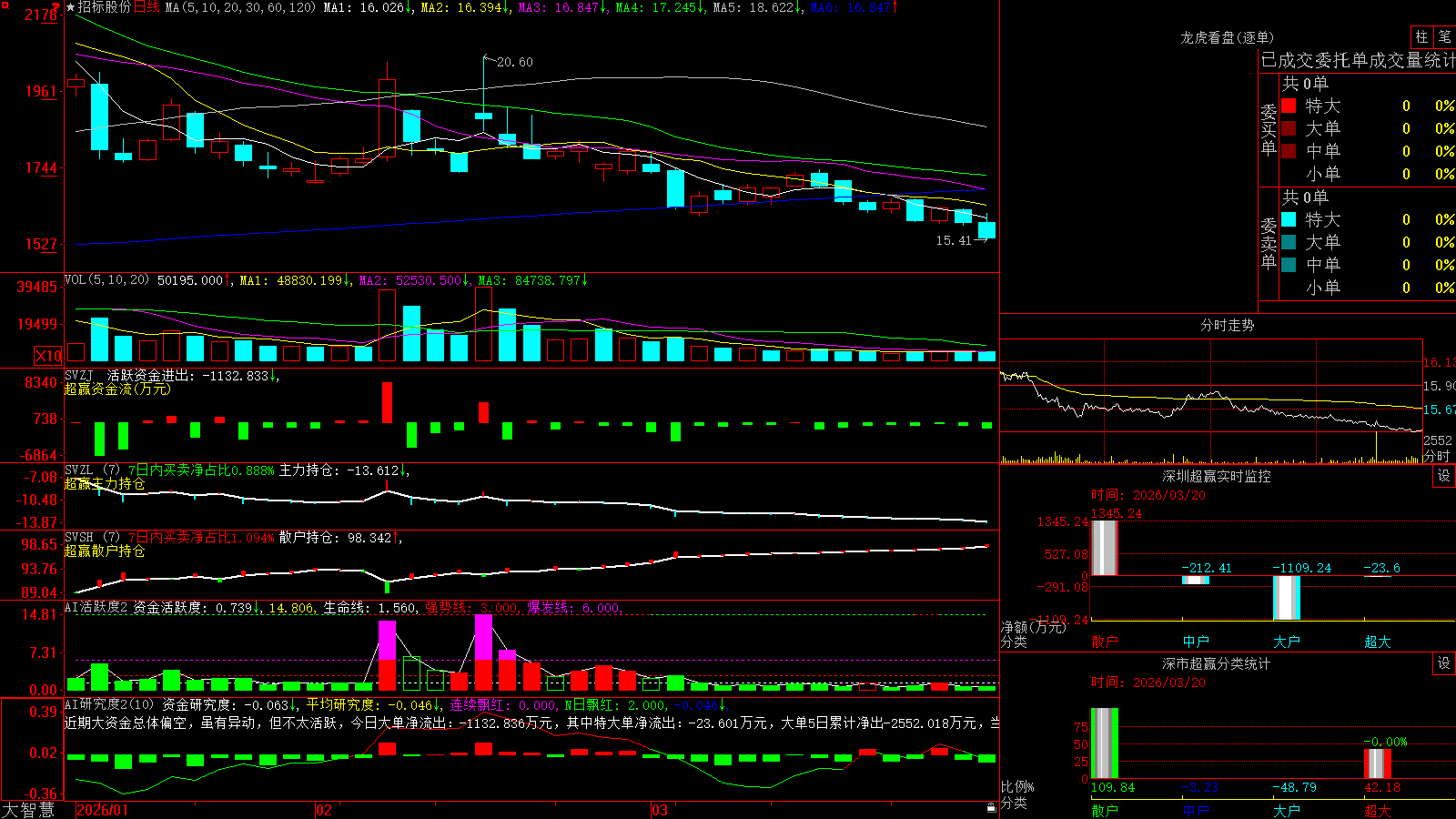The width and height of the screenshot is (1456, 819).
Task: Click the 超赢主力持仓 label
Action: coord(105,483)
